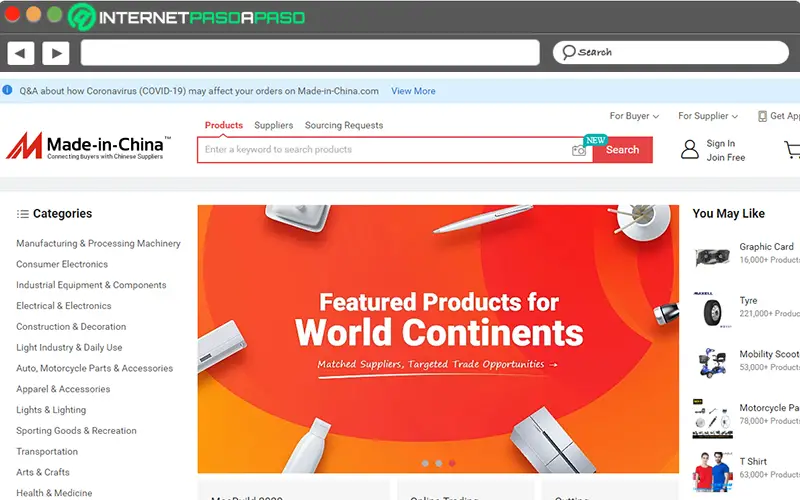Click the Categories list icon
Screen dimensions: 800x500
coord(22,214)
